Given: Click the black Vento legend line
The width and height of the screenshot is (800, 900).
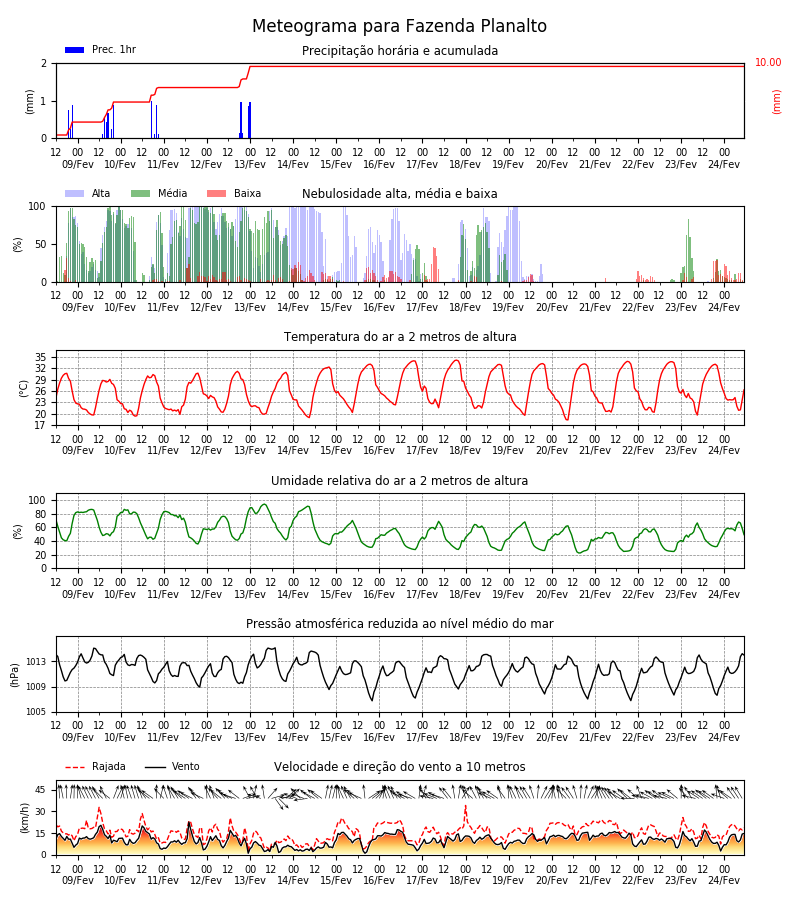Looking at the screenshot, I should (x=155, y=767).
